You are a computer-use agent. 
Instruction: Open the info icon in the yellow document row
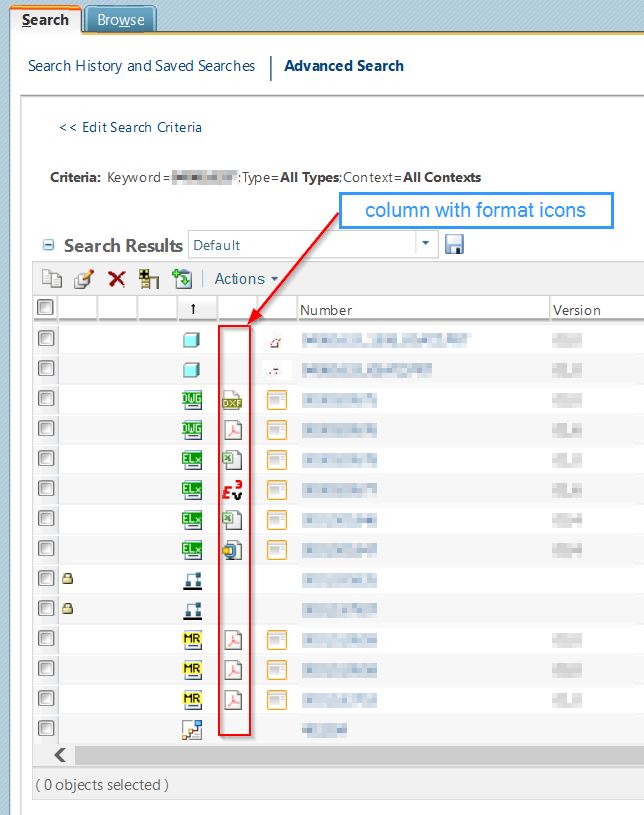pos(277,549)
